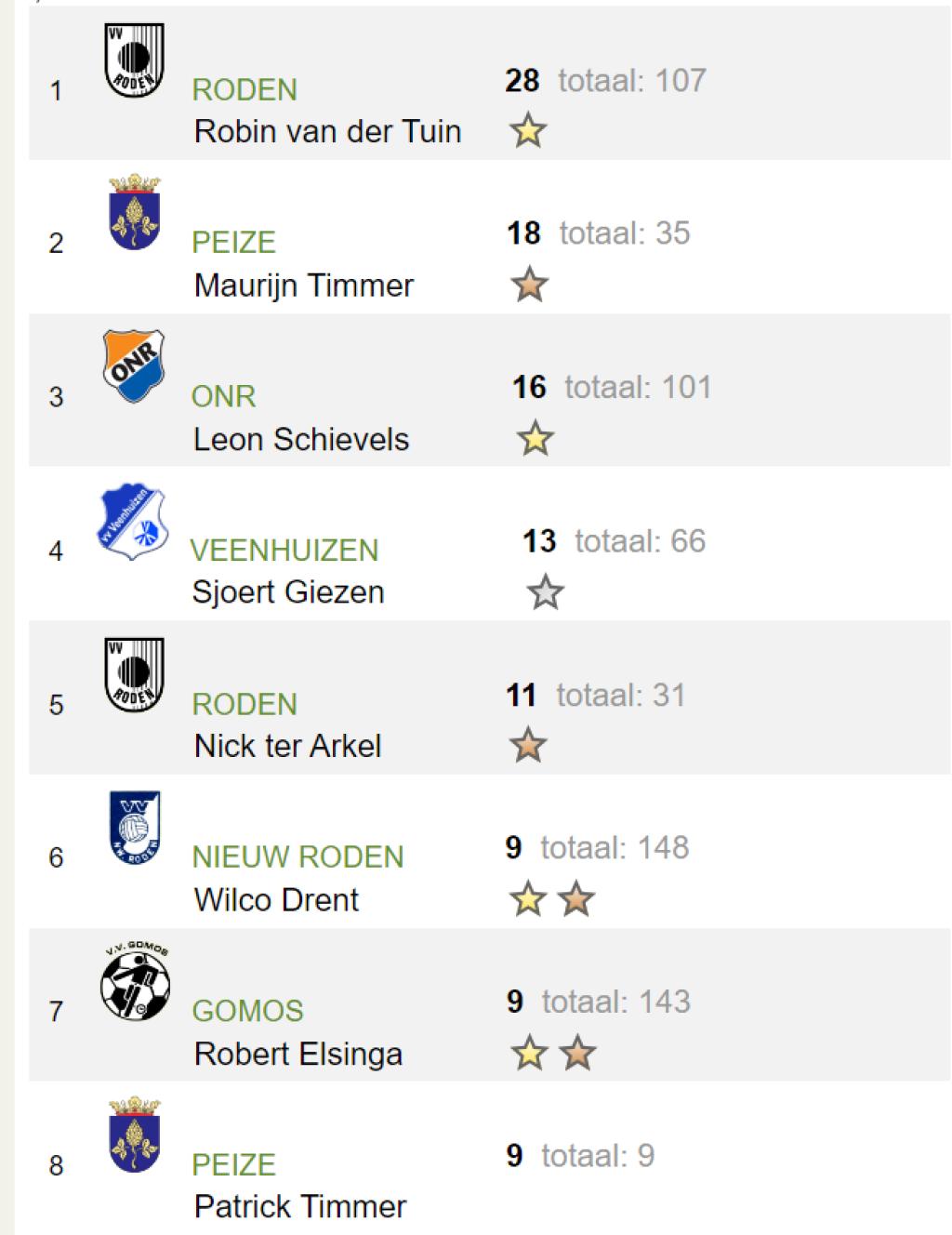
Task: Select player name Leon Schievels
Action: tap(301, 439)
